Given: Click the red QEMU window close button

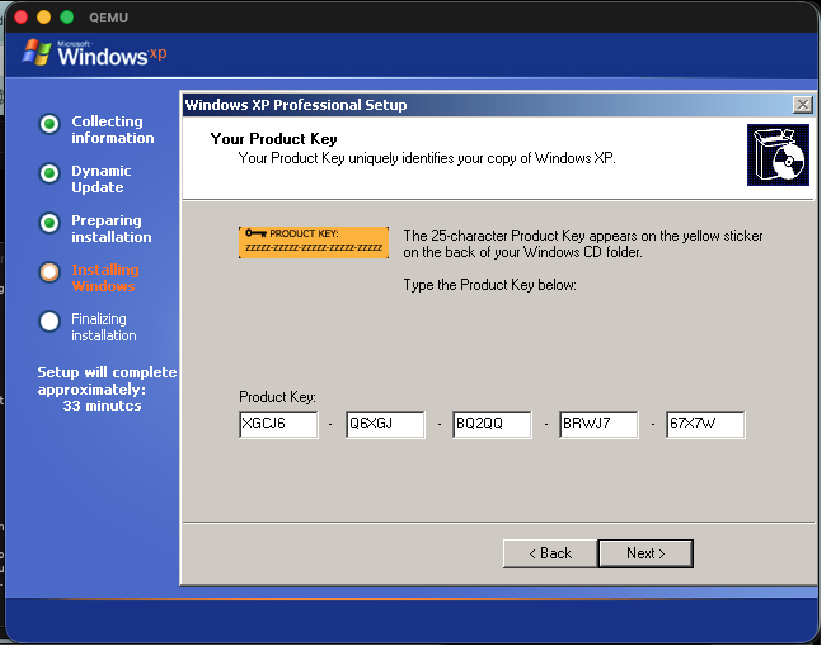Looking at the screenshot, I should (x=21, y=17).
